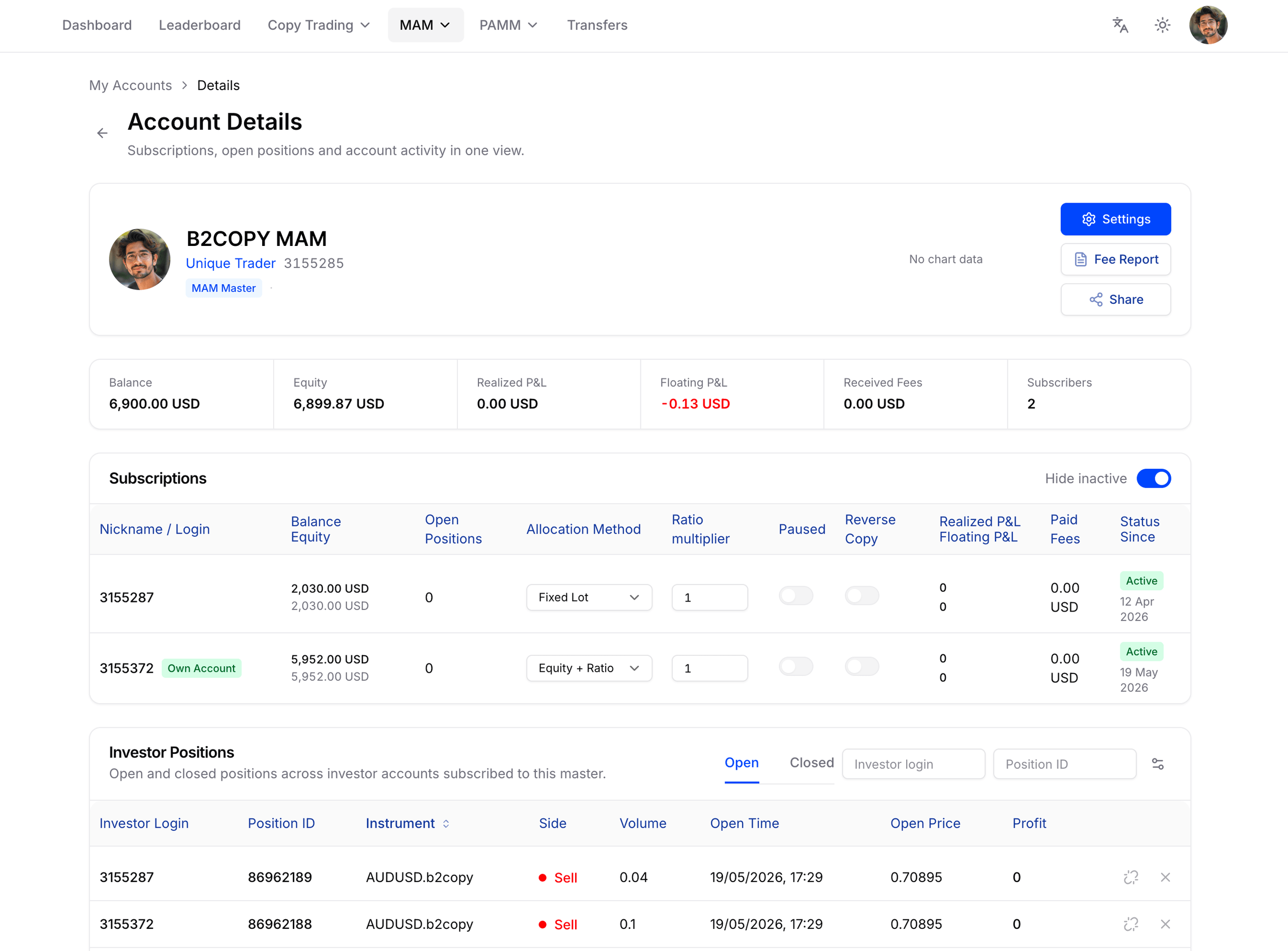Open the Fixed Lot allocation dropdown
Screen dimensions: 1288x951
tap(589, 597)
